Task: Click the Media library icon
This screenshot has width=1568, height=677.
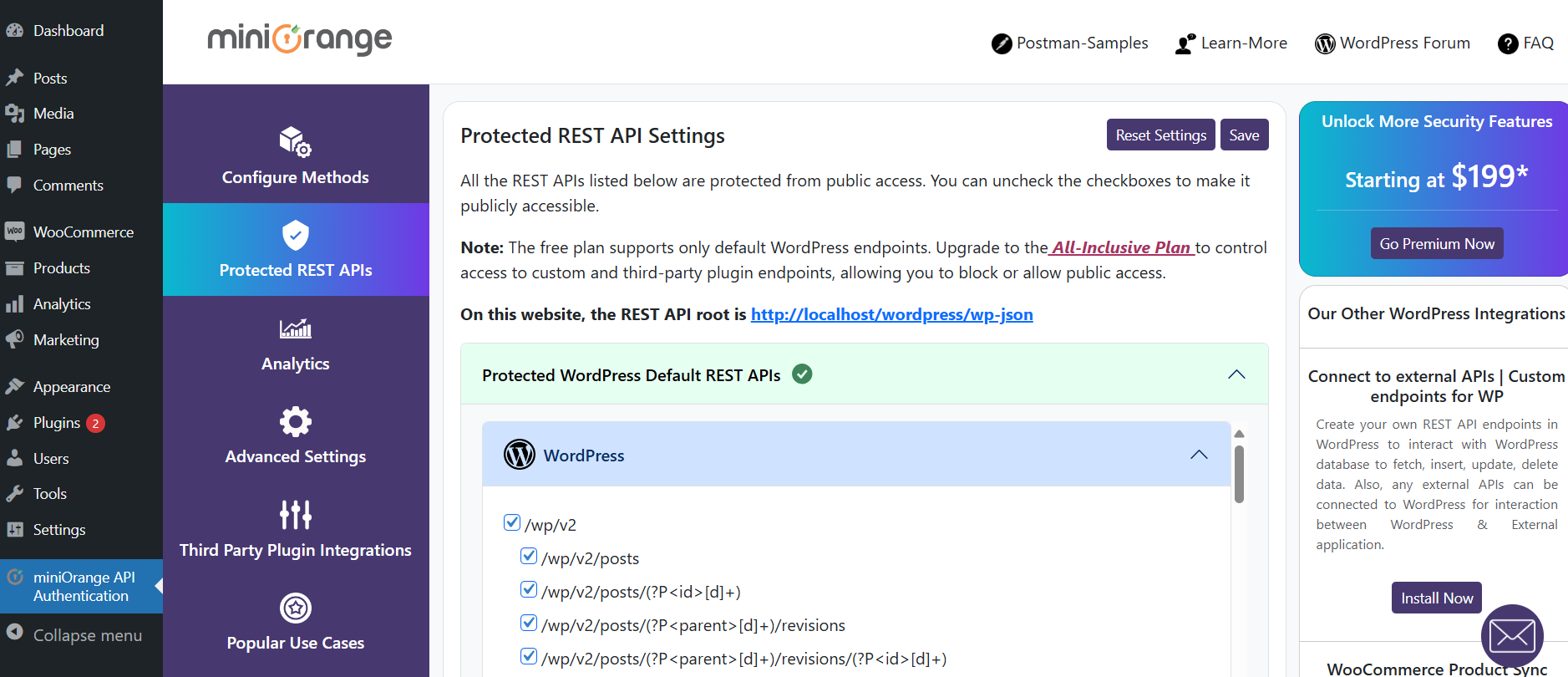Action: (14, 114)
